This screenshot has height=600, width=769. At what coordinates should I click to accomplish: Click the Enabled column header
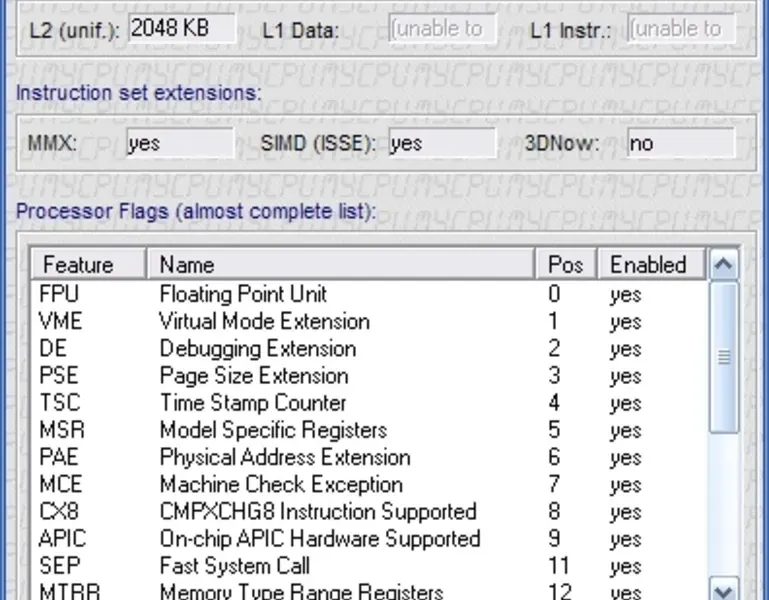649,265
